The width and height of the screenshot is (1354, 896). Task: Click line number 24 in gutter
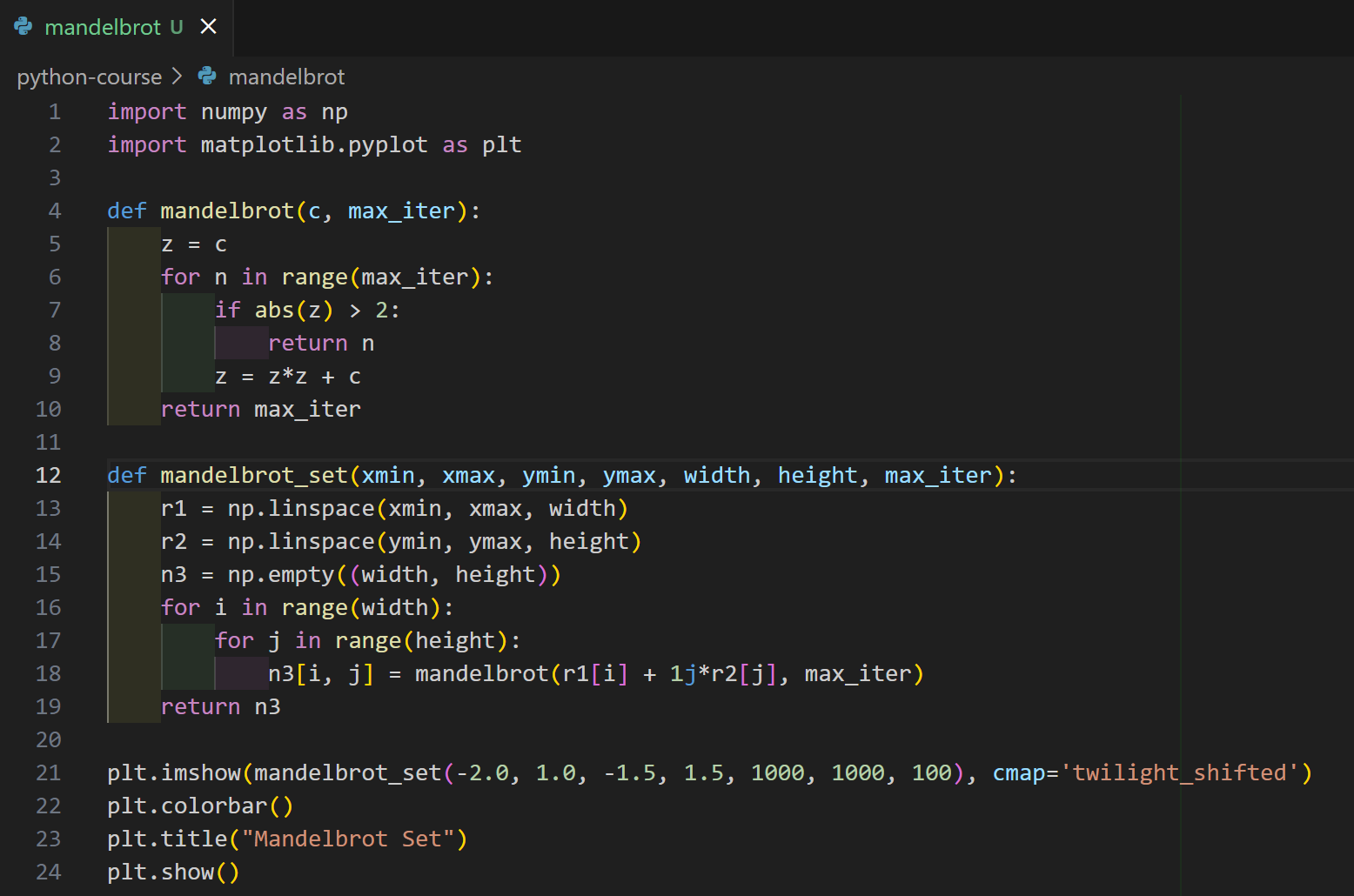49,872
